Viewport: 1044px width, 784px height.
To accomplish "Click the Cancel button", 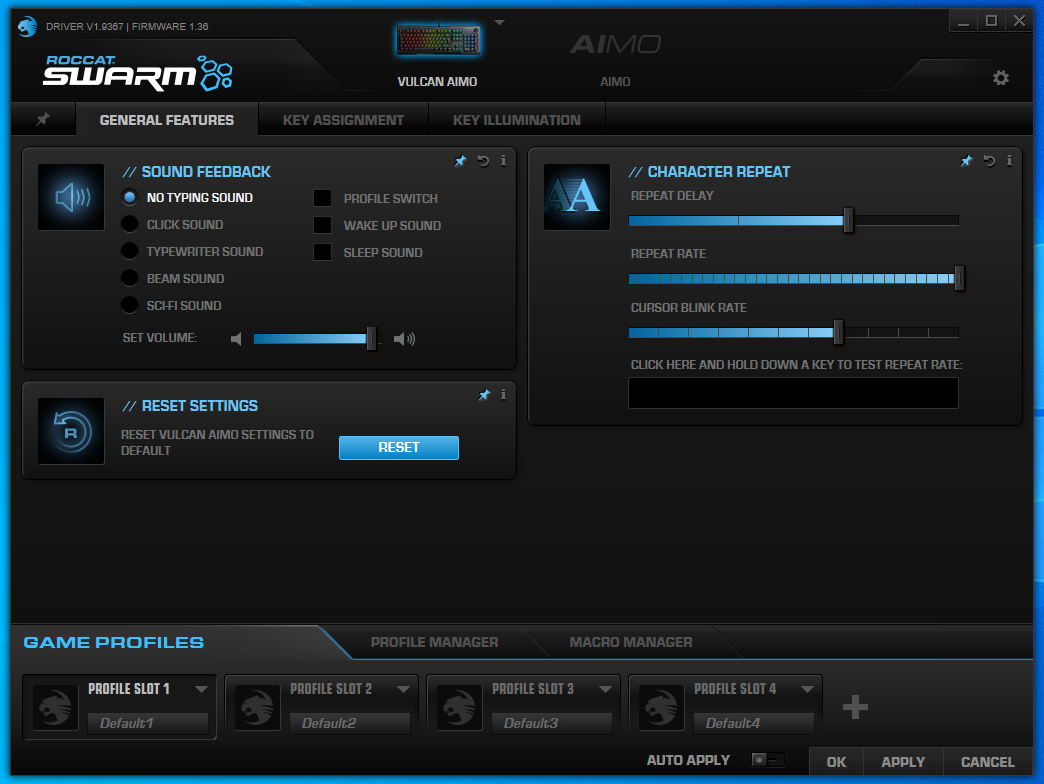I will pos(987,762).
